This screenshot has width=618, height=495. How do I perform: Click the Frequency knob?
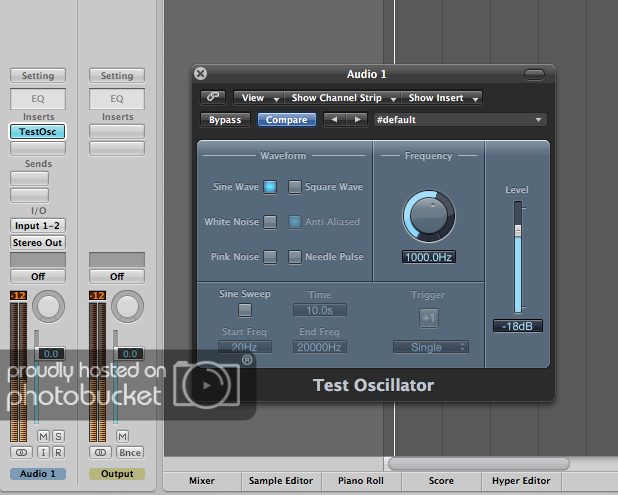coord(429,216)
